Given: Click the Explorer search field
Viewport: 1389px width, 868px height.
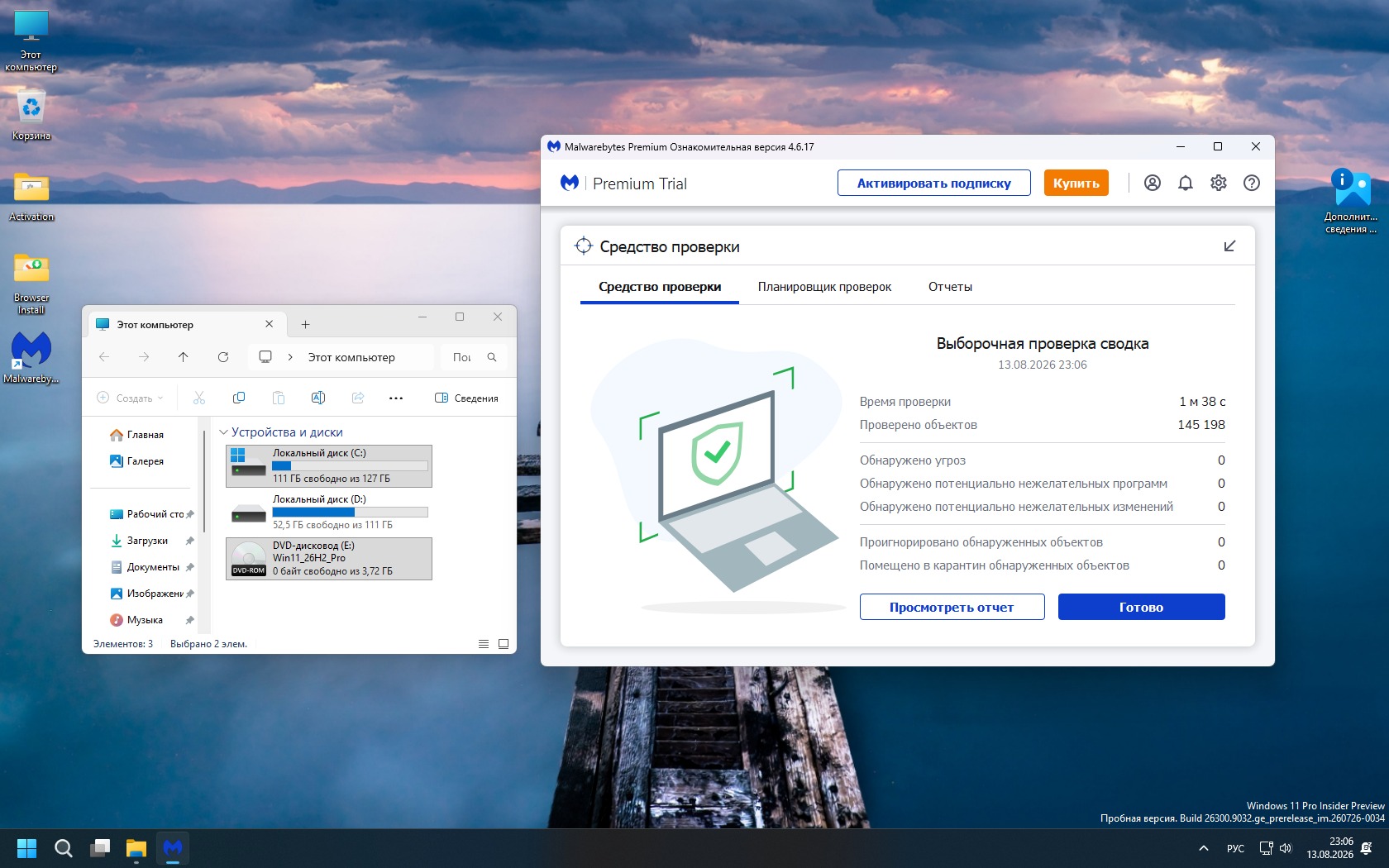Looking at the screenshot, I should pyautogui.click(x=474, y=357).
